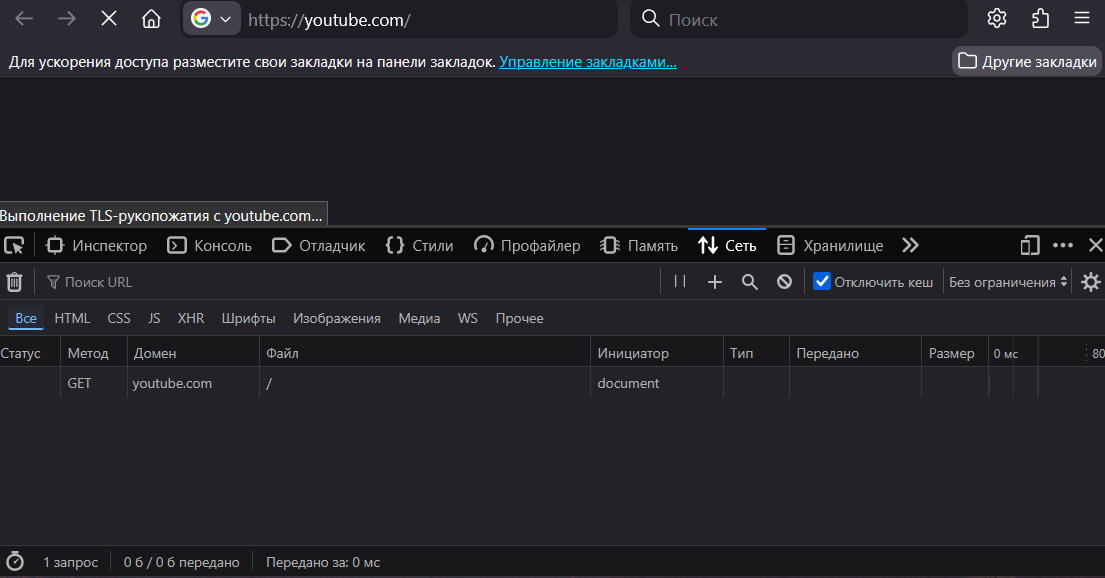
Task: Open the 'Другие закладки' folder
Action: click(x=1027, y=62)
